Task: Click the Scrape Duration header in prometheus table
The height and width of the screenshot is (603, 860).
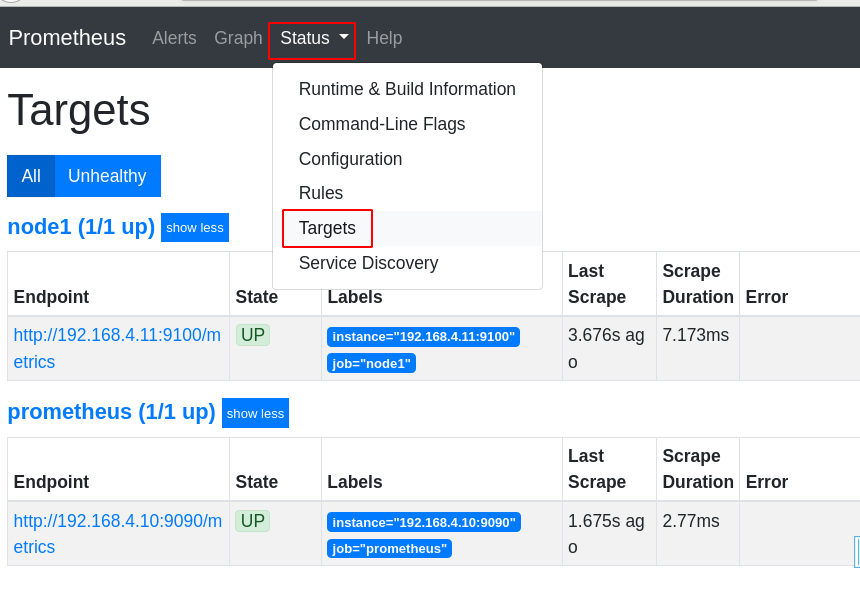Action: [x=698, y=469]
